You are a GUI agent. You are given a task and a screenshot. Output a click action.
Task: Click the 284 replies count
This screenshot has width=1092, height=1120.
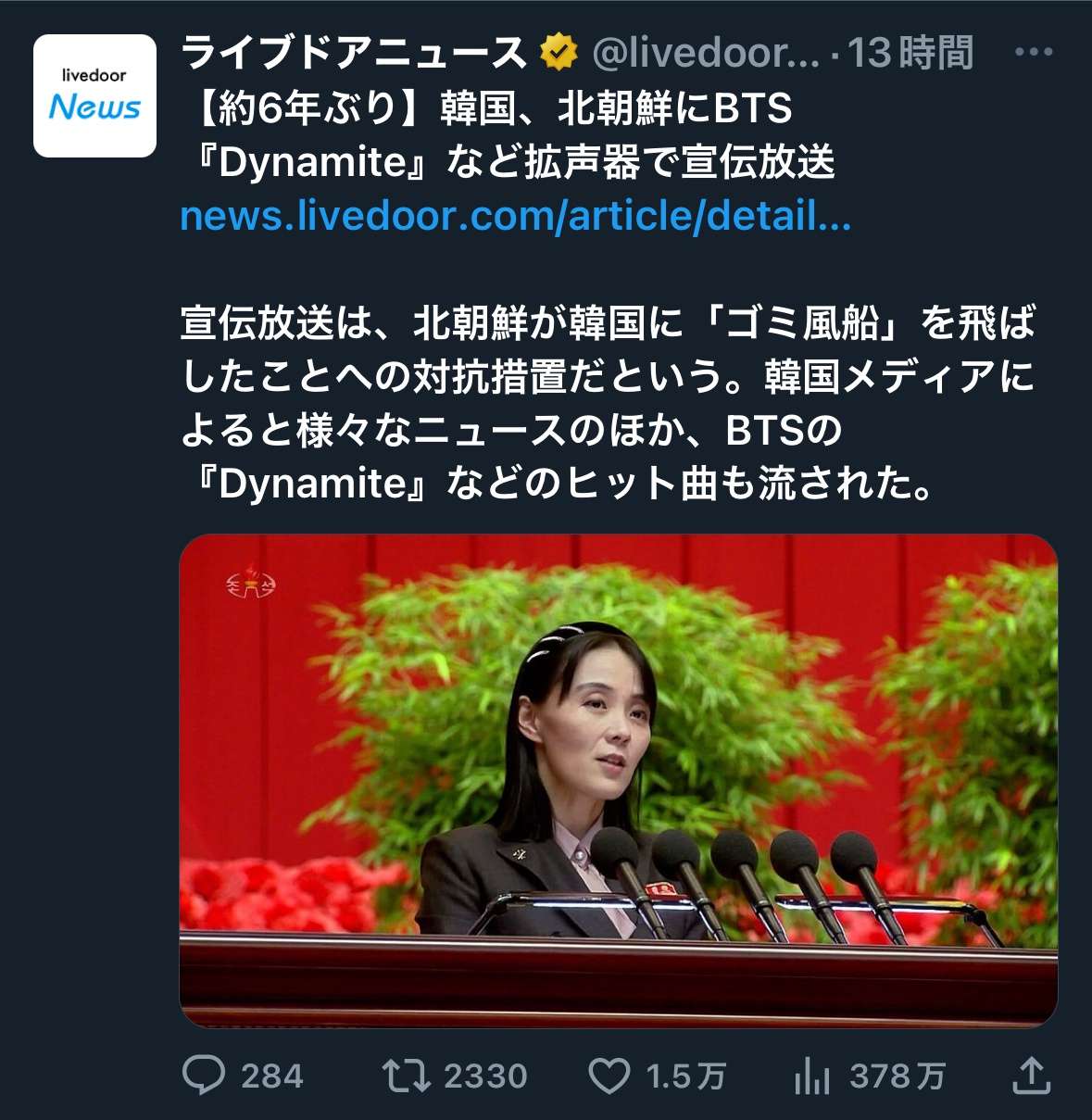click(x=272, y=1076)
